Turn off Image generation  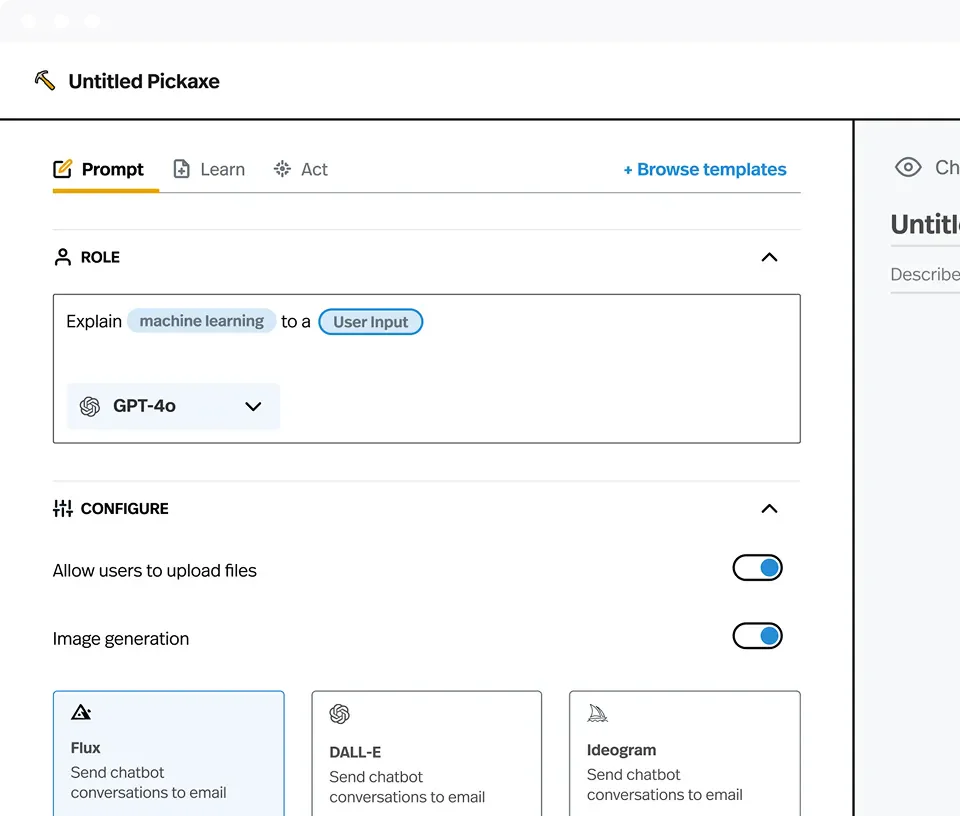point(757,636)
